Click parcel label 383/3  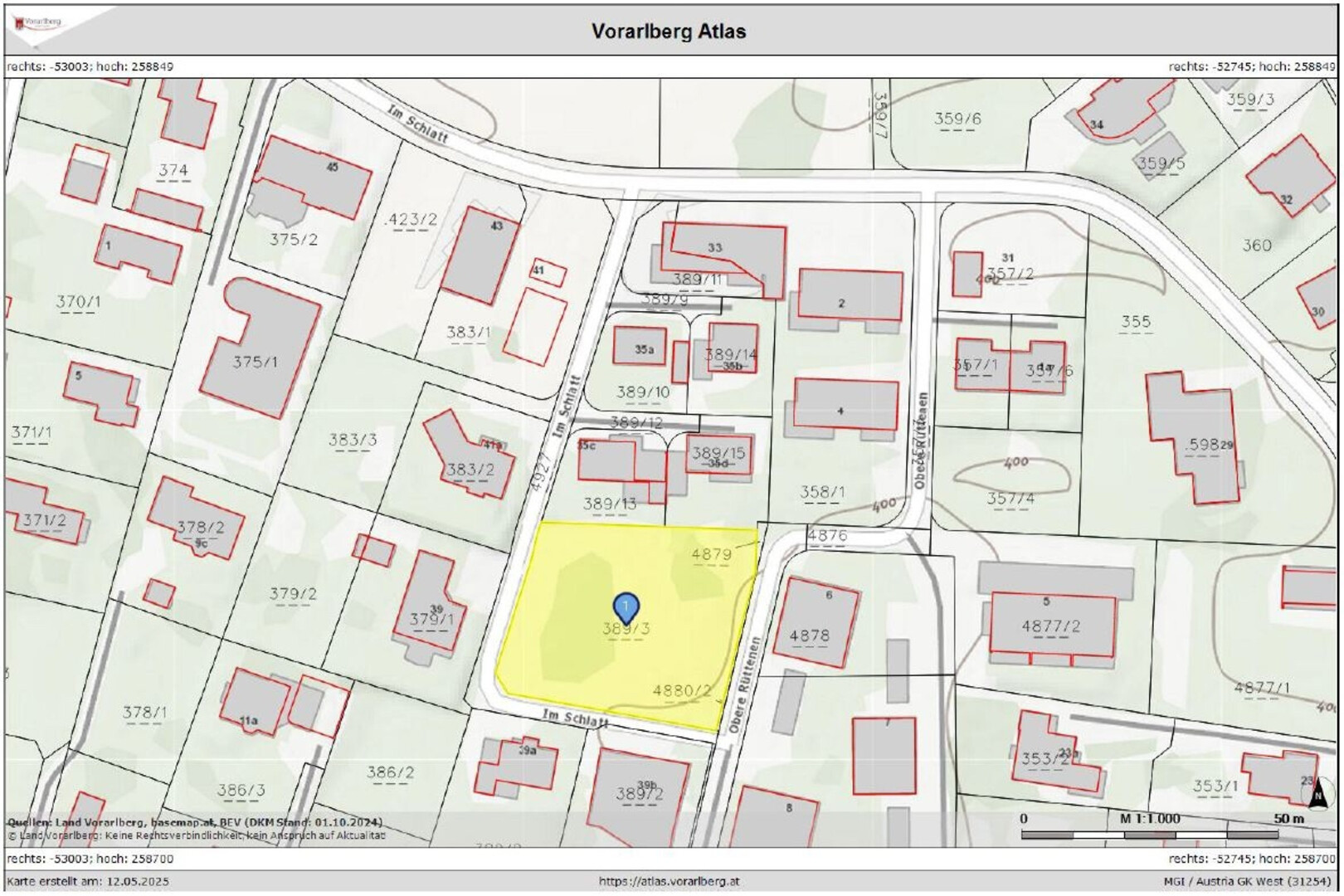pos(353,440)
